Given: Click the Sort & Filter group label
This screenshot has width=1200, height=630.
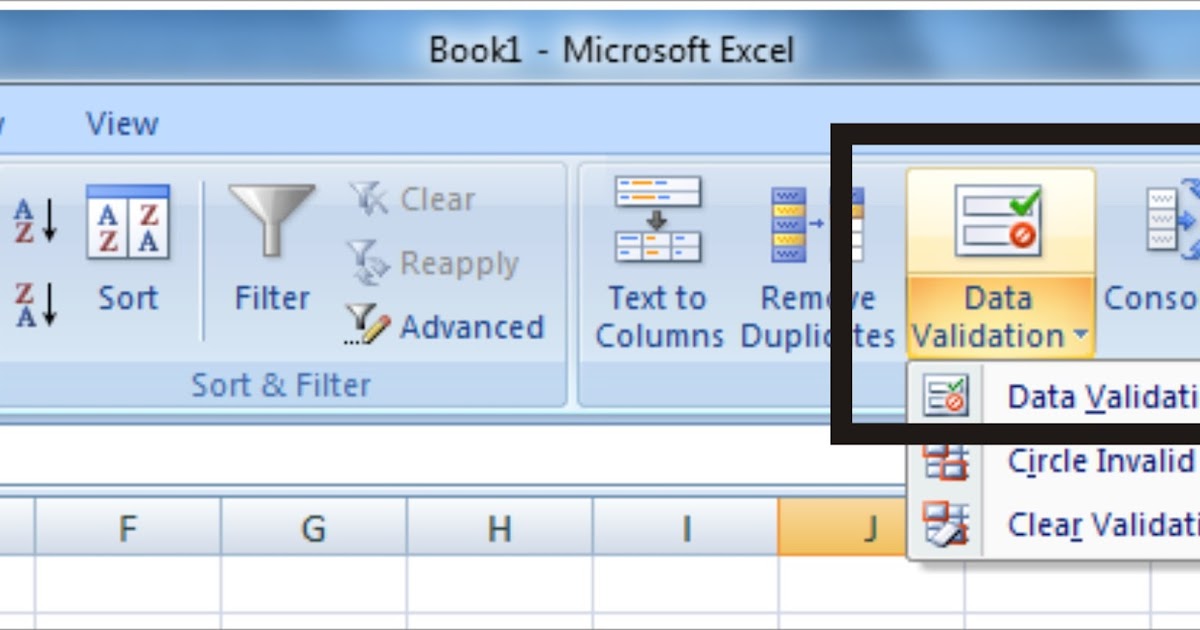Looking at the screenshot, I should (280, 385).
